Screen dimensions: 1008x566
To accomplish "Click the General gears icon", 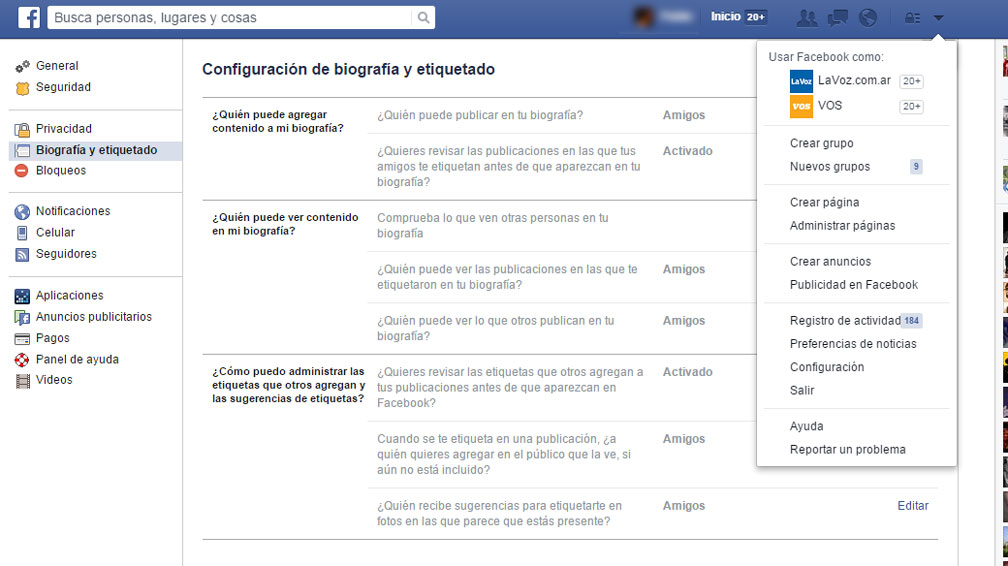I will tap(22, 66).
